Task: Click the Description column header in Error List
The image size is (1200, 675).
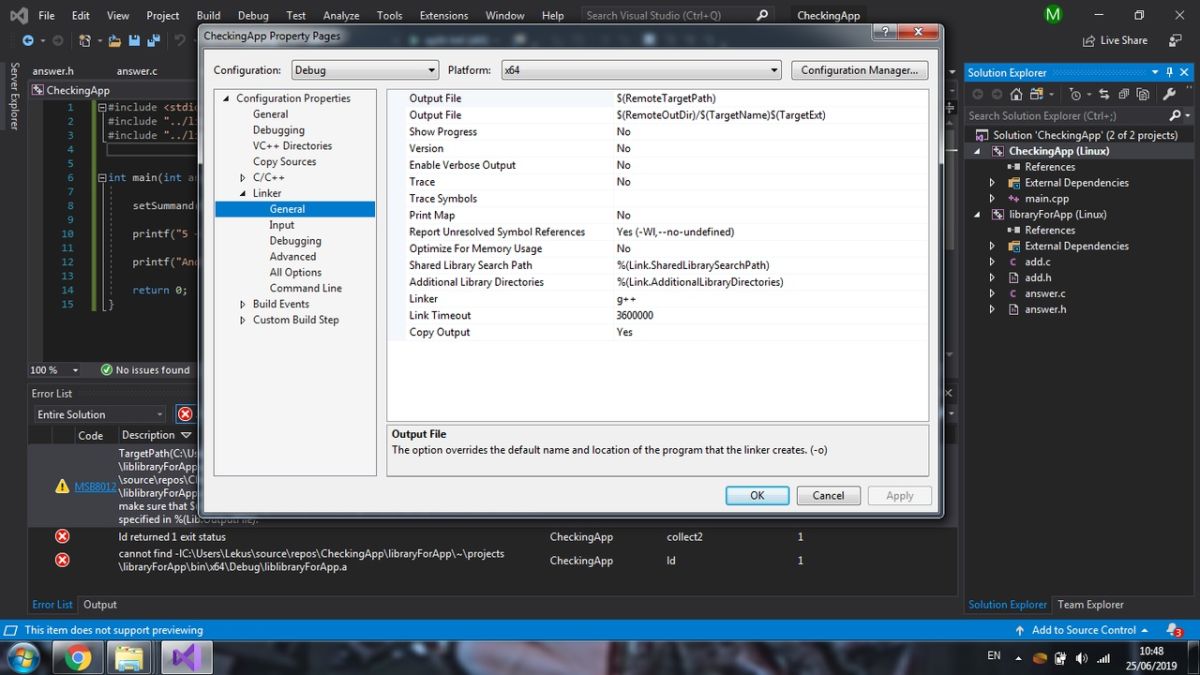Action: click(148, 435)
